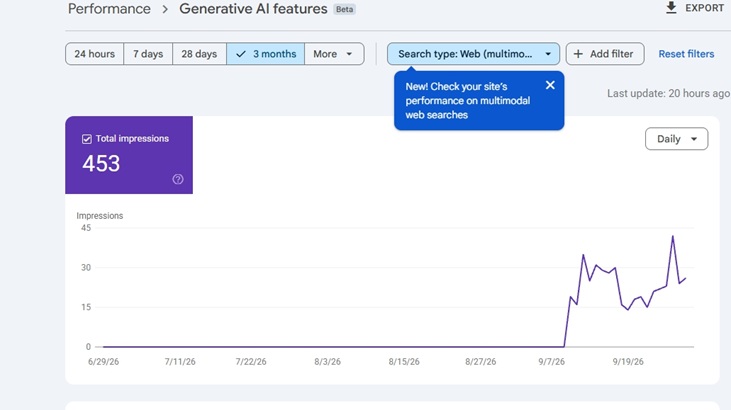Click the 9/19/26 date axis label
The image size is (731, 410).
point(628,361)
